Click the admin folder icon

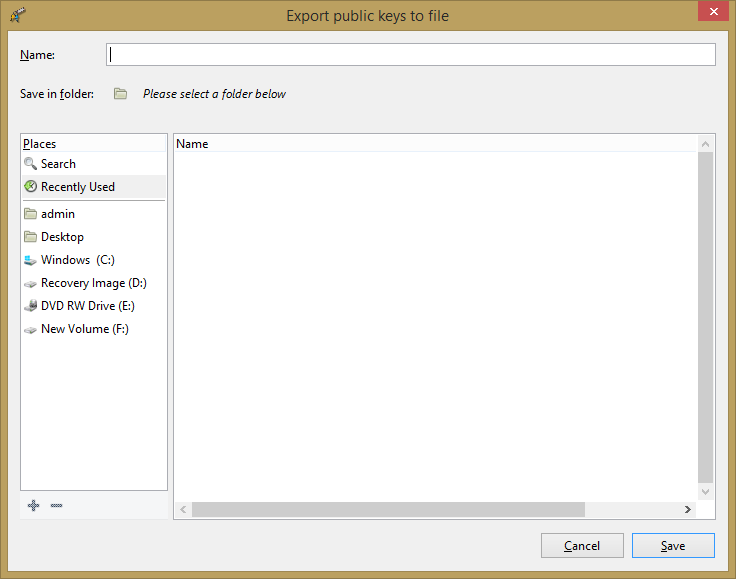(x=31, y=214)
